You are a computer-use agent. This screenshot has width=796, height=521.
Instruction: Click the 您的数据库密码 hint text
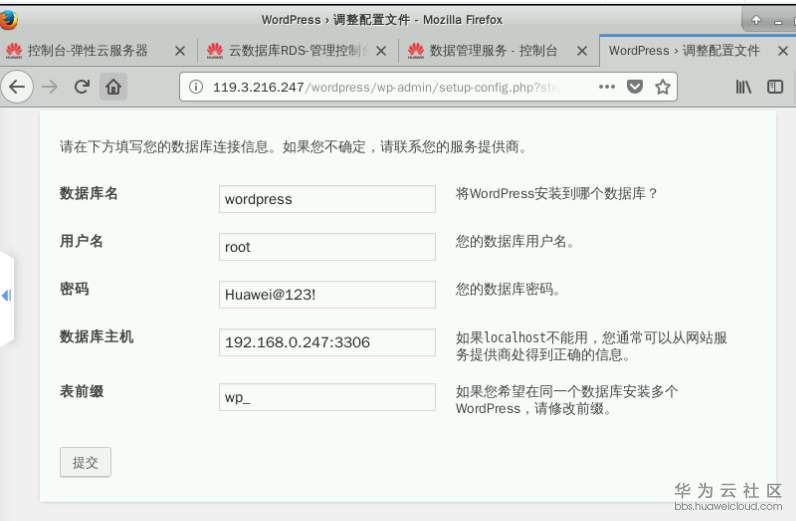tap(508, 289)
